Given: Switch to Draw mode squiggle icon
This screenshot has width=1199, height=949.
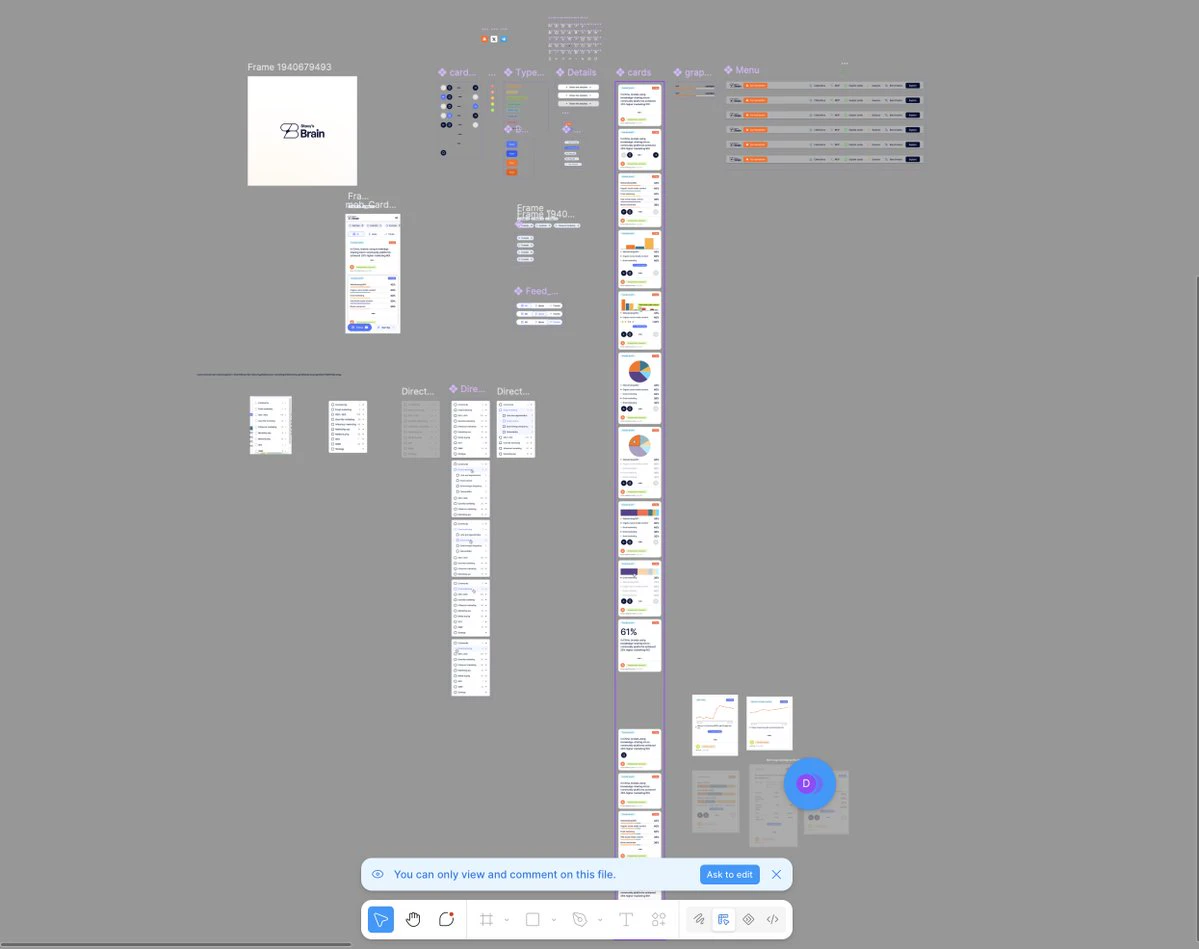Looking at the screenshot, I should point(699,919).
